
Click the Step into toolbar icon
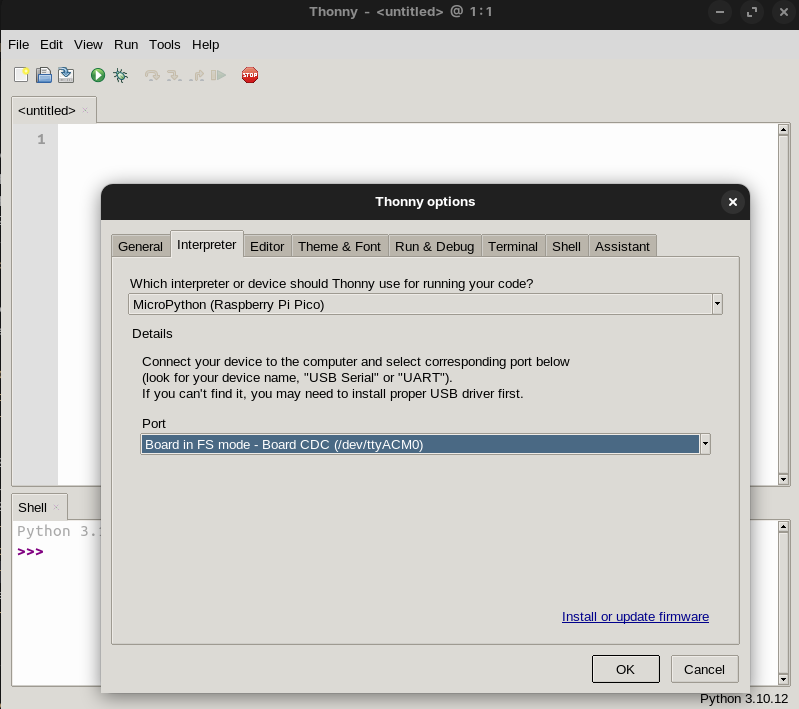click(174, 75)
